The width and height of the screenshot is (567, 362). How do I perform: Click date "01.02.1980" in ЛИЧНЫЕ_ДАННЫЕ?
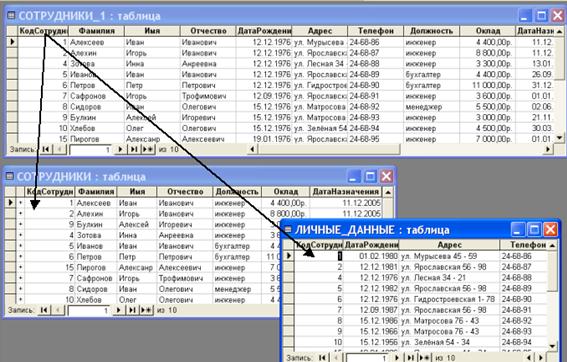coord(371,256)
